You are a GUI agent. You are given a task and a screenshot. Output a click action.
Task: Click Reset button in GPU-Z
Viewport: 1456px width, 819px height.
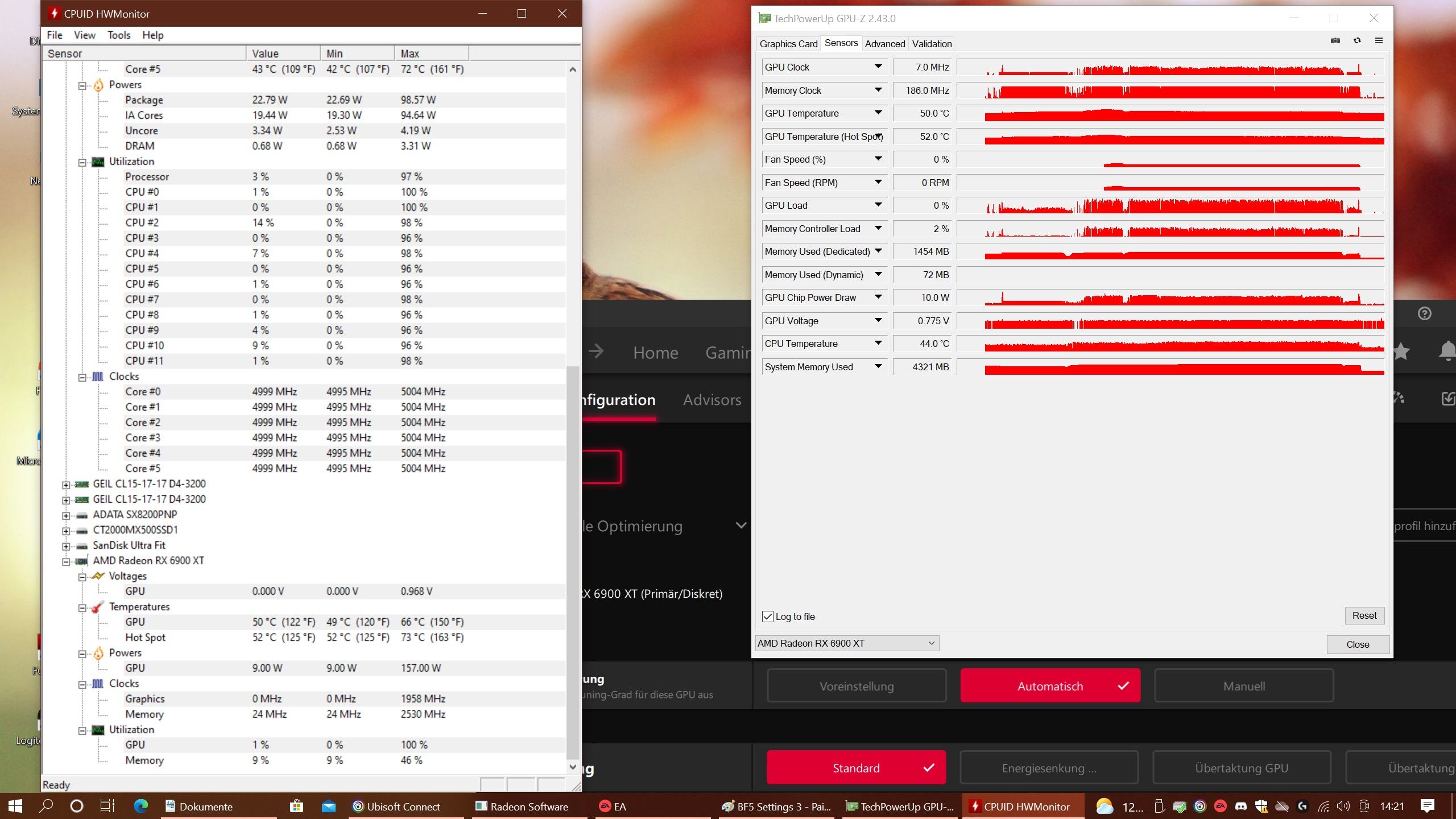[1364, 615]
